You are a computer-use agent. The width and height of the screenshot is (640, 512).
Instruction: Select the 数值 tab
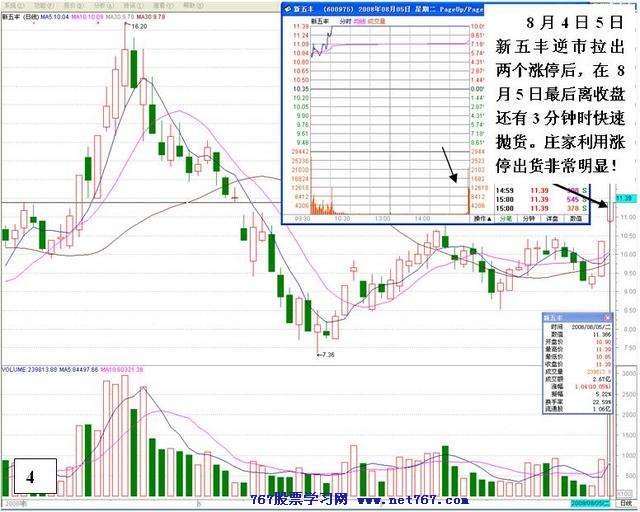578,218
